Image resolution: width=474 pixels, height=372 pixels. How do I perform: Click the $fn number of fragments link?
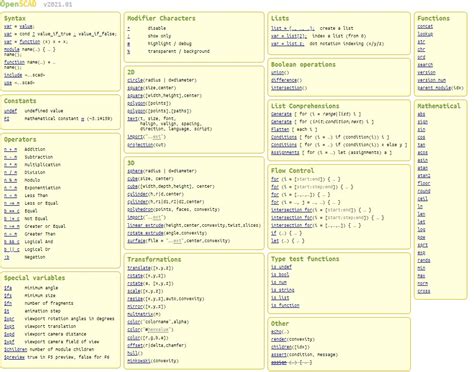click(x=8, y=303)
